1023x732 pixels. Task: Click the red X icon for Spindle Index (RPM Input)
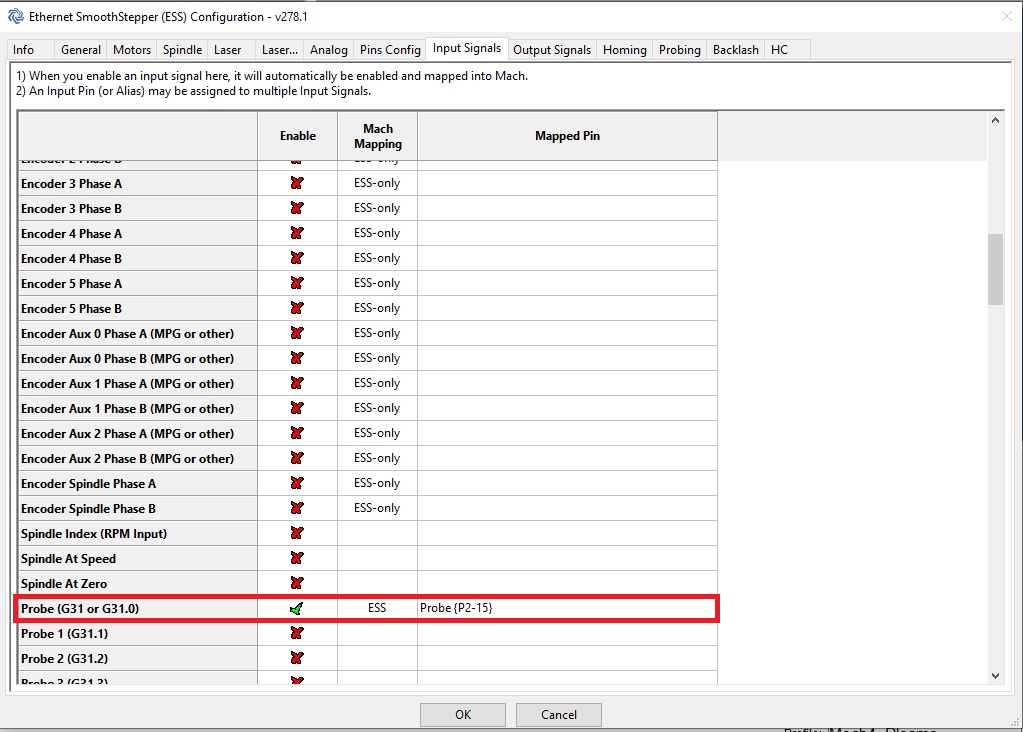[x=297, y=533]
